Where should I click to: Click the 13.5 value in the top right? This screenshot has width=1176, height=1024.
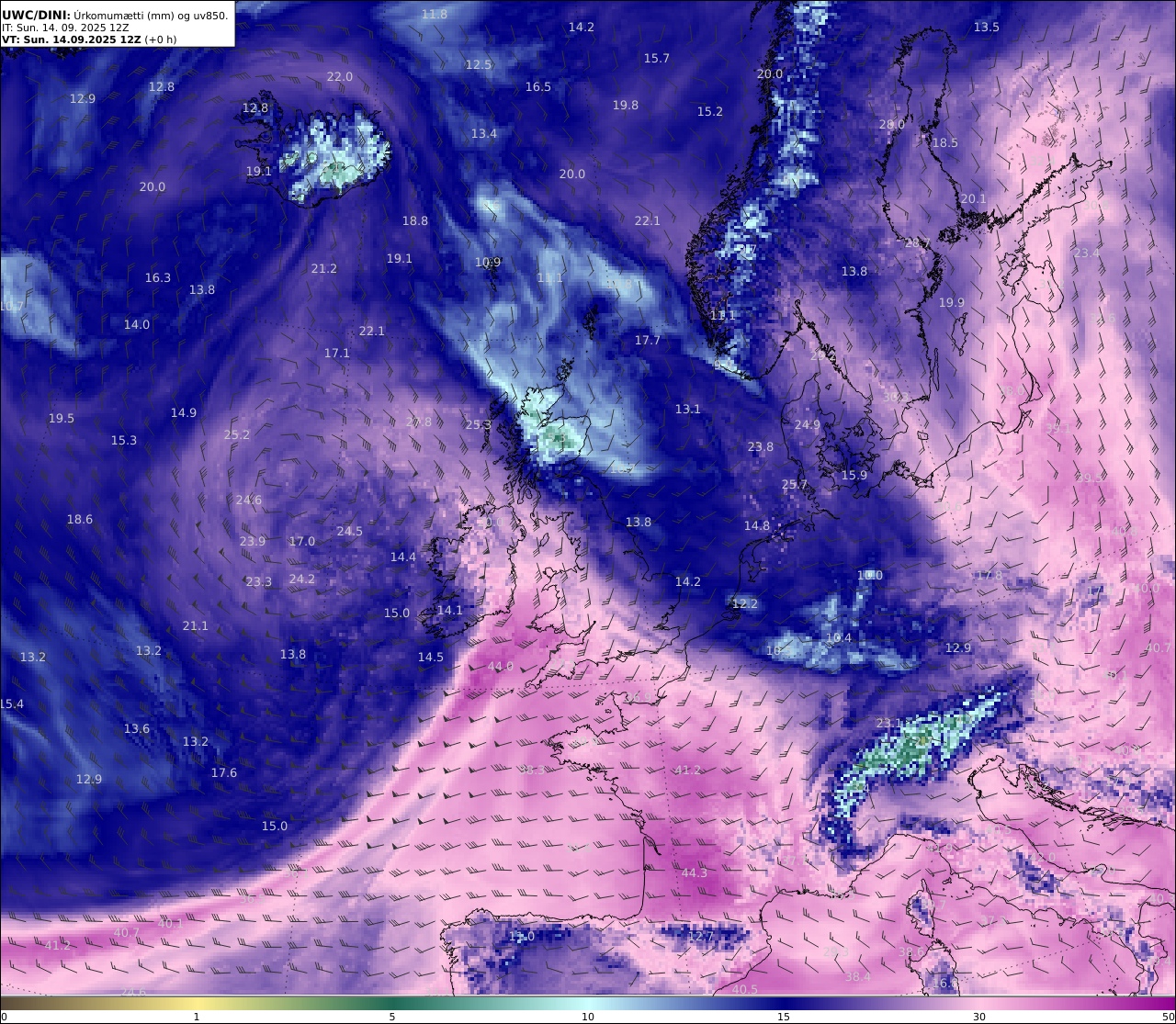(x=986, y=27)
